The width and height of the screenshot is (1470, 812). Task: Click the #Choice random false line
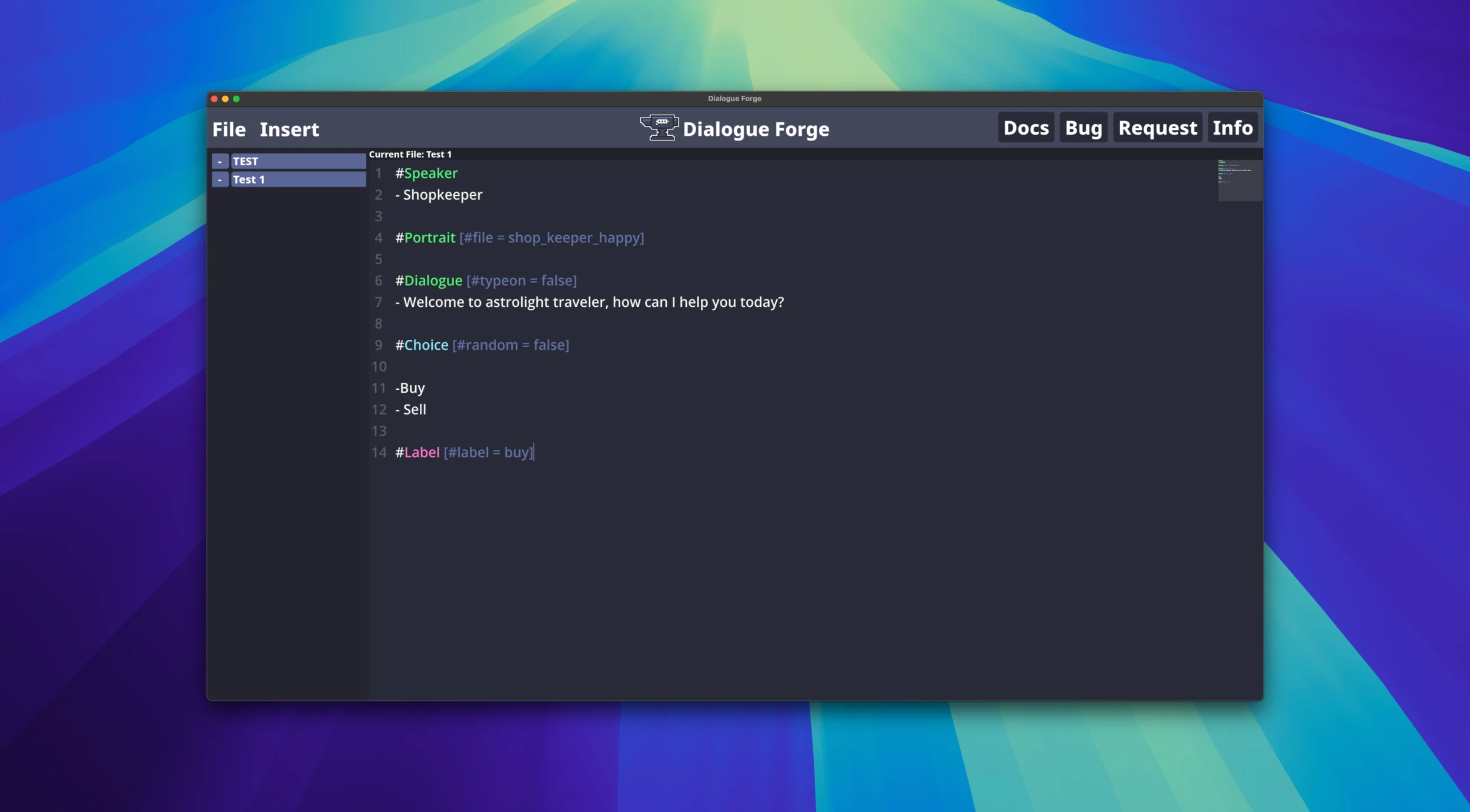tap(482, 345)
